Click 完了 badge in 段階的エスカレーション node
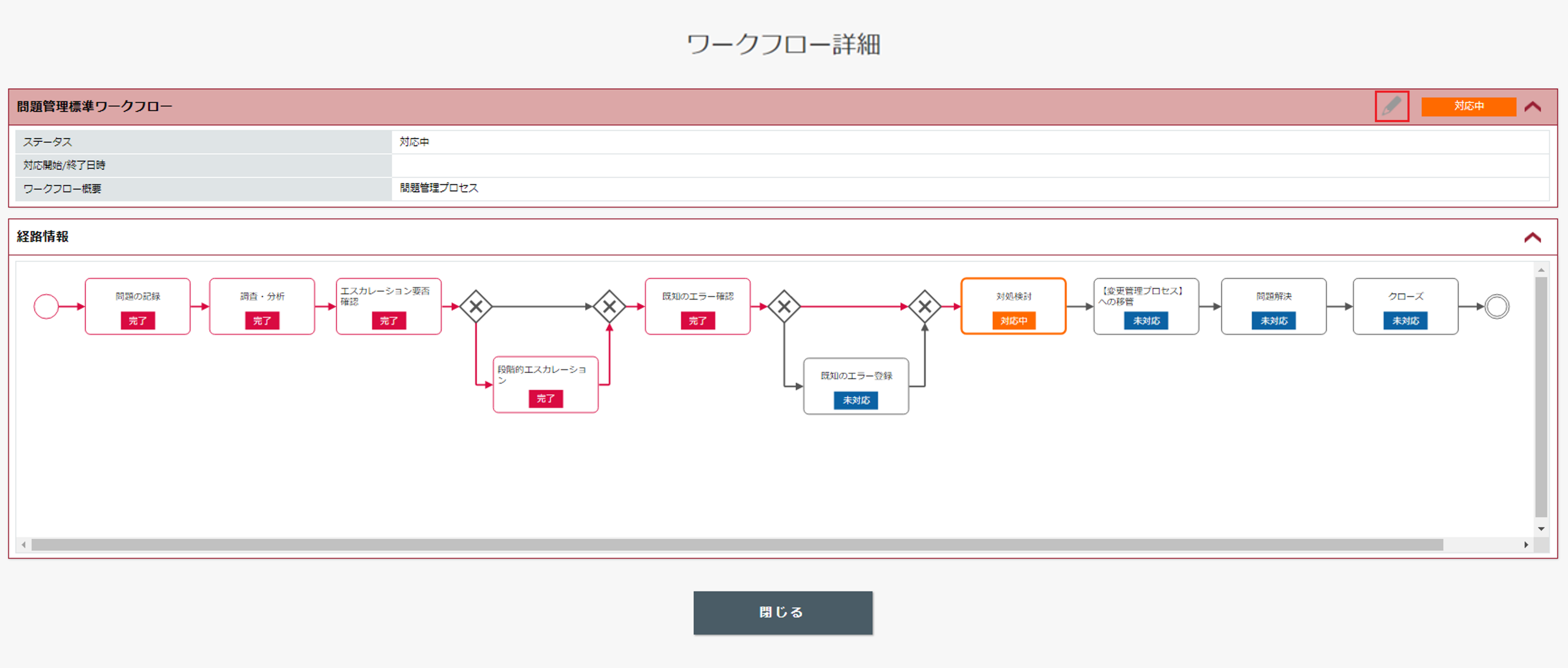The width and height of the screenshot is (1568, 668). [x=545, y=399]
